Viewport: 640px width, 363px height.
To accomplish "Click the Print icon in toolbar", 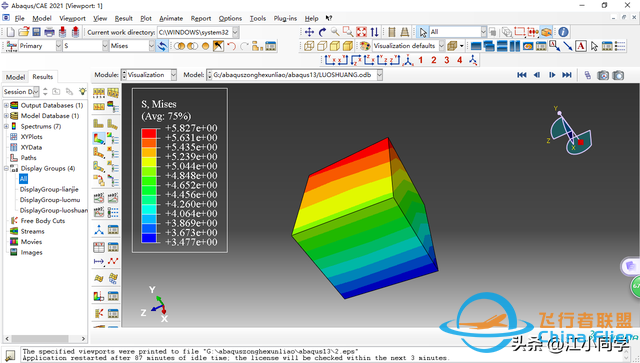I will [x=49, y=32].
